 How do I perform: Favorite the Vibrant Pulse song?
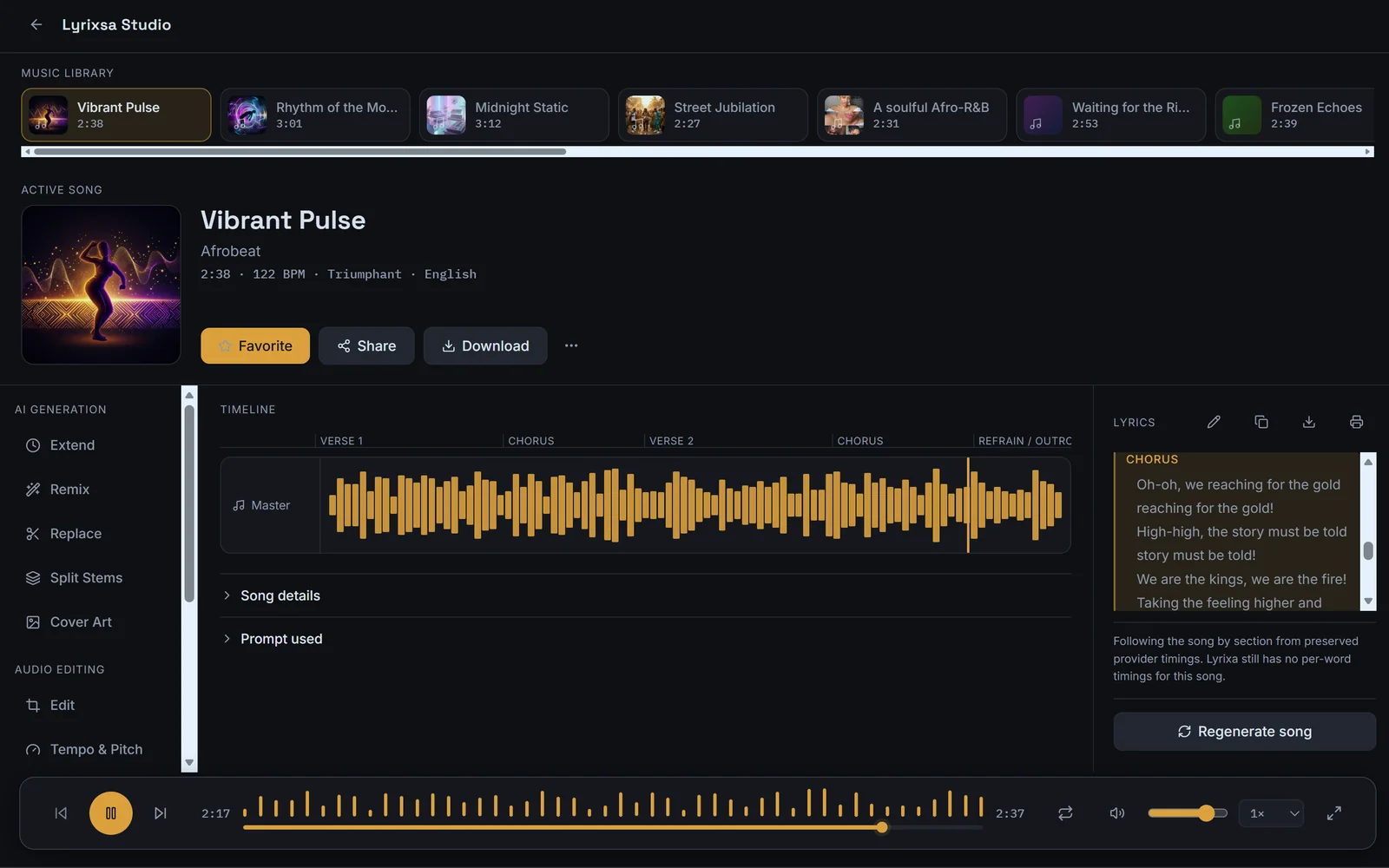point(255,345)
